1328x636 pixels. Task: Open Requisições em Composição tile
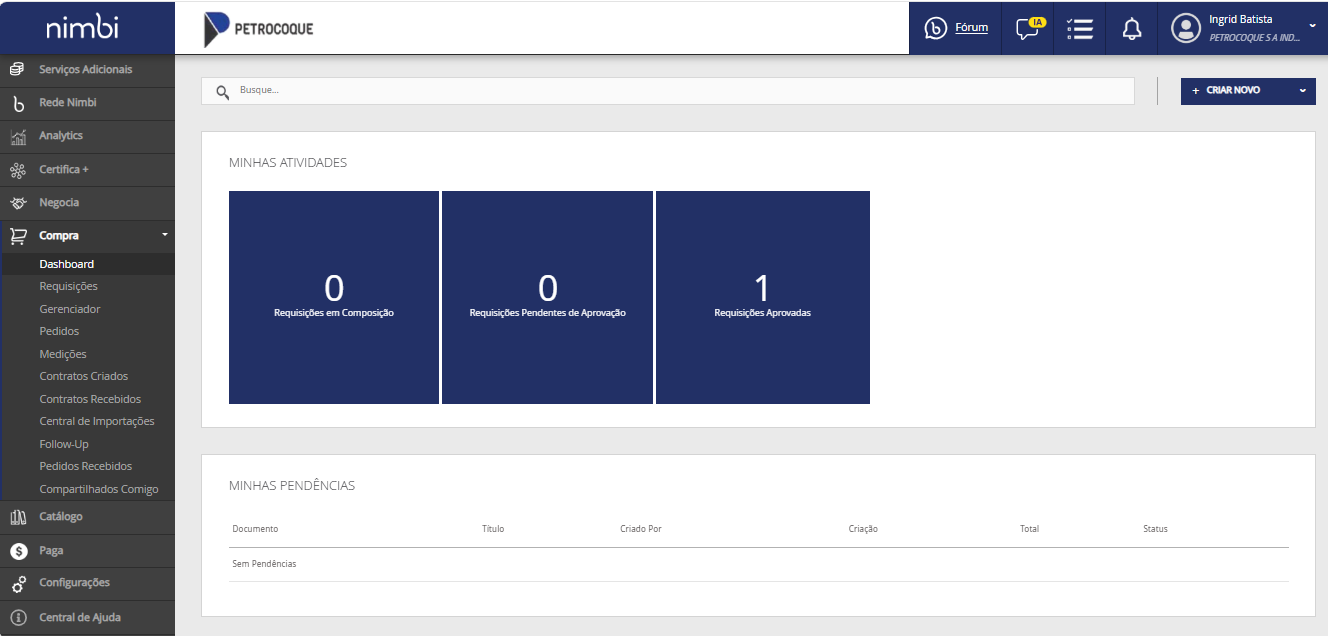pos(334,298)
